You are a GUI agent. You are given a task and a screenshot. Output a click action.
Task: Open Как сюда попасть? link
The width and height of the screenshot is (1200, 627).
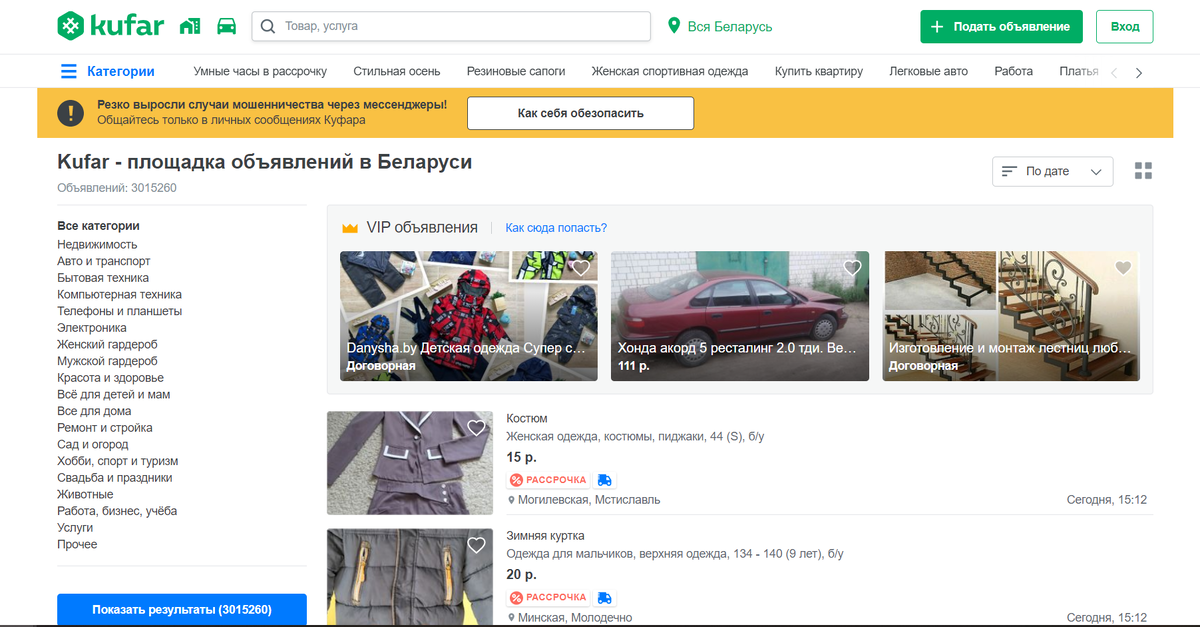click(x=556, y=228)
